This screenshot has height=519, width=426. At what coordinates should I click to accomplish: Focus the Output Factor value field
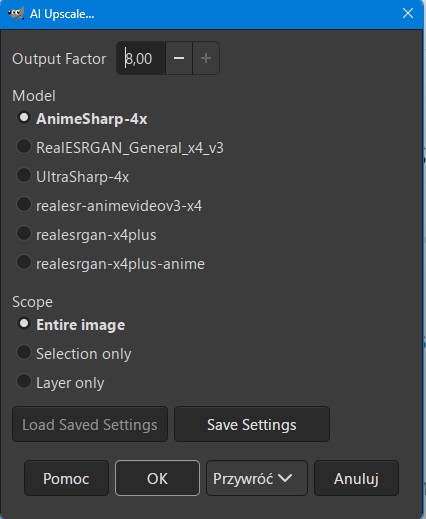pos(141,58)
